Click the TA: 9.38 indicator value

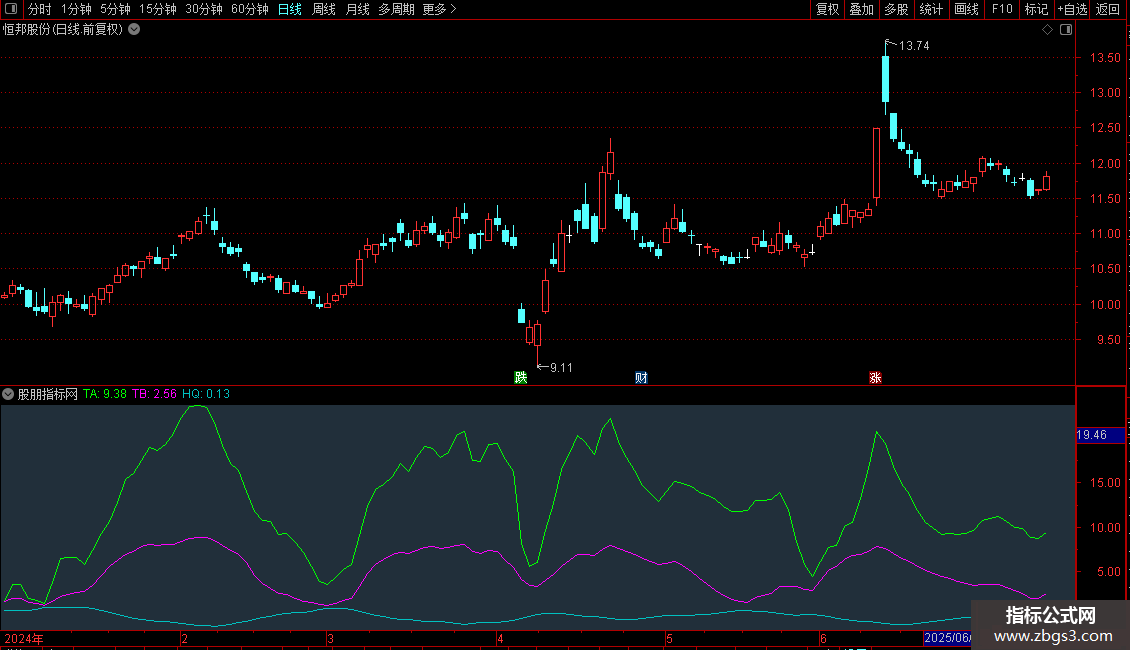(x=104, y=394)
